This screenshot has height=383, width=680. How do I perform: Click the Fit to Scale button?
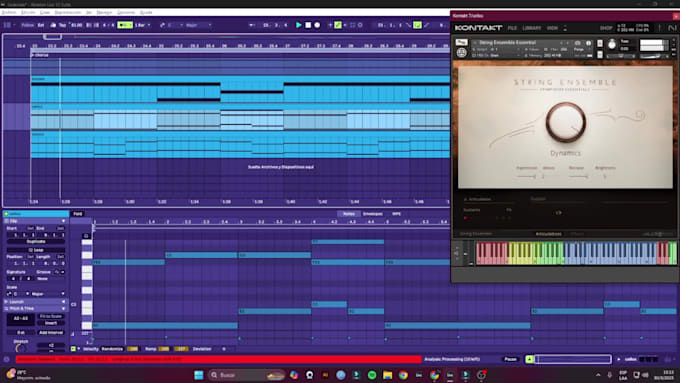tap(51, 316)
